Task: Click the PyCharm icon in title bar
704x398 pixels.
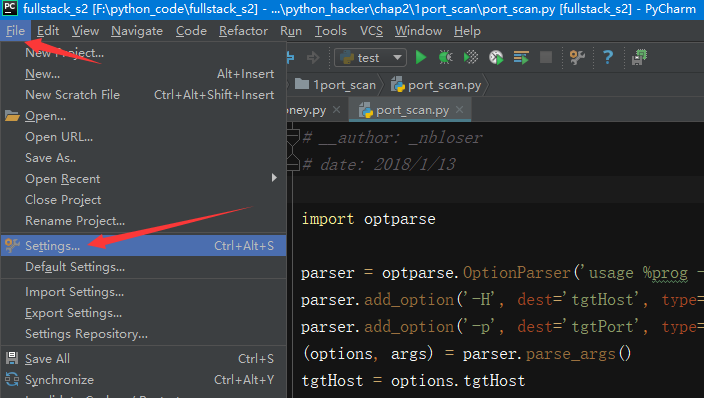Action: click(10, 8)
